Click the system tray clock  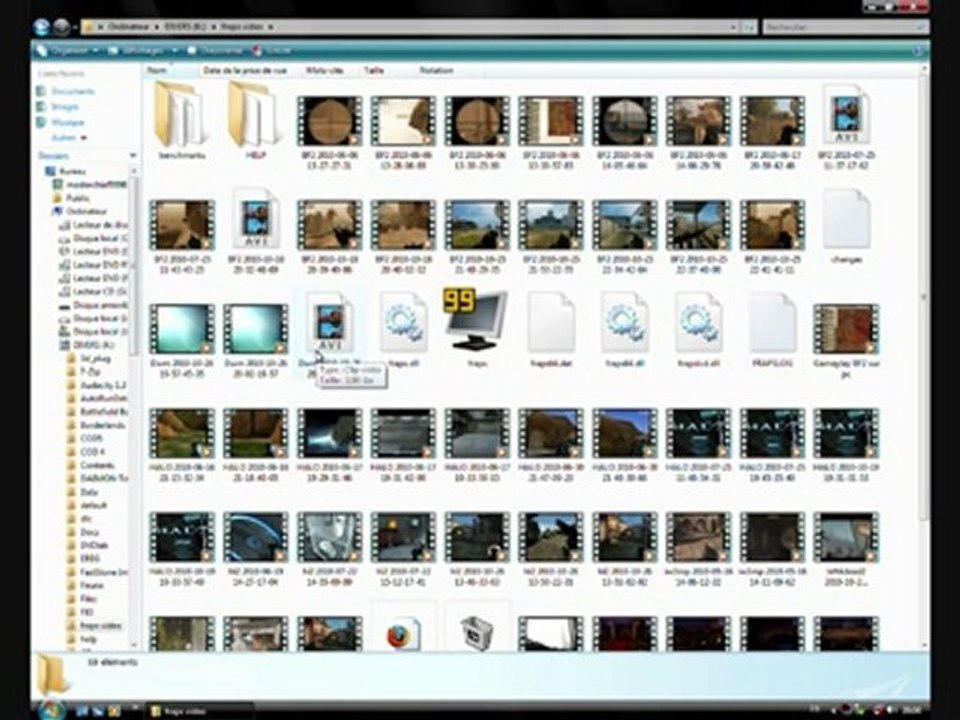[x=913, y=710]
